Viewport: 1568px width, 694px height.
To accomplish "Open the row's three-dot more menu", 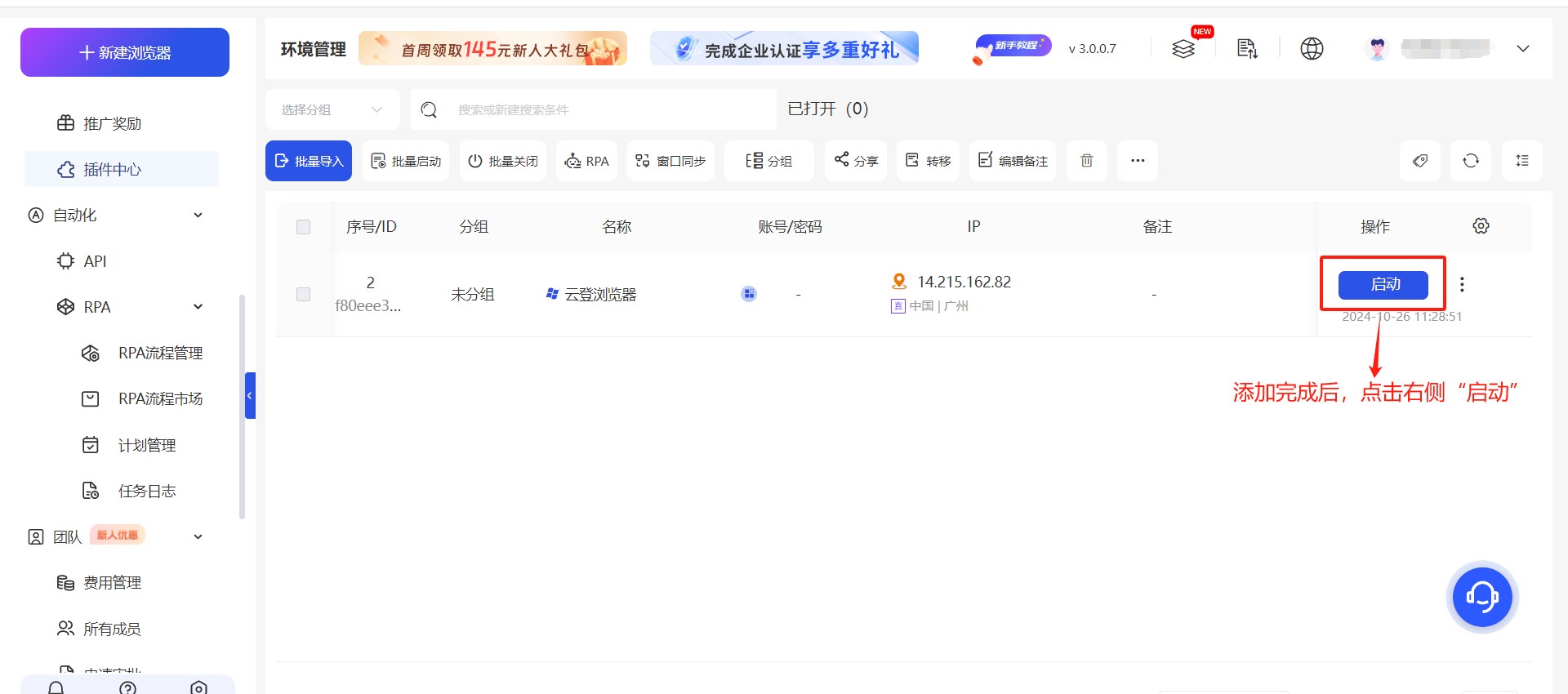I will [1462, 284].
